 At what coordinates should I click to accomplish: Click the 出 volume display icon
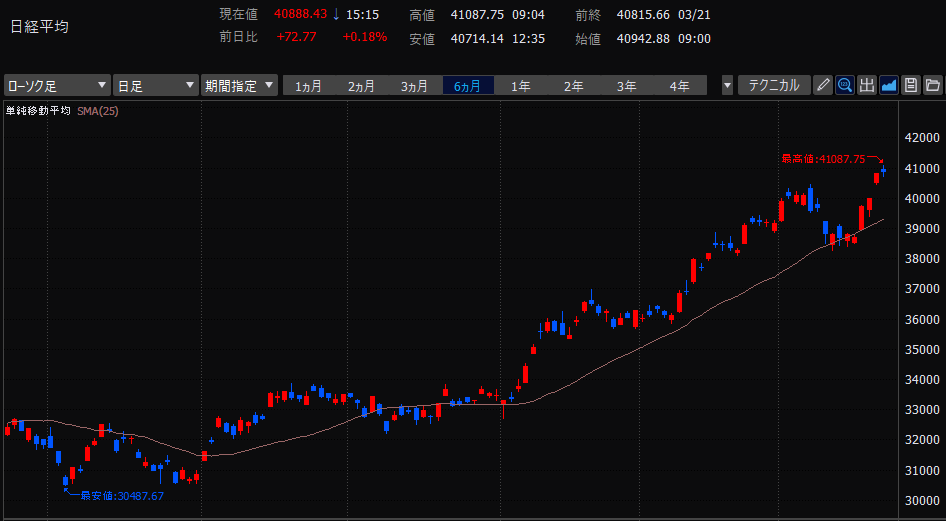(866, 85)
